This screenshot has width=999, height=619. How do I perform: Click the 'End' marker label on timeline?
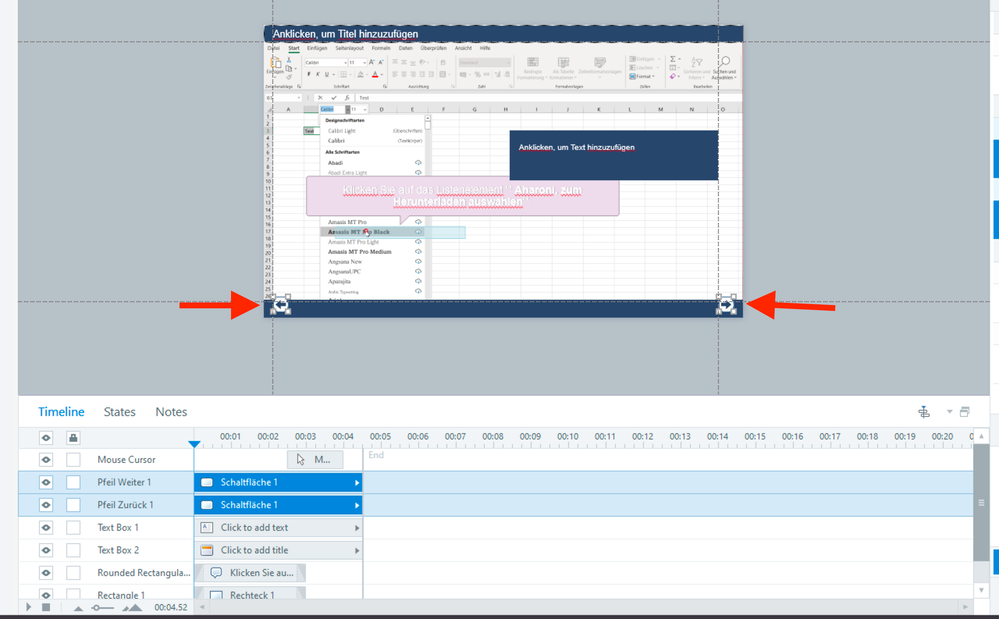click(x=376, y=455)
